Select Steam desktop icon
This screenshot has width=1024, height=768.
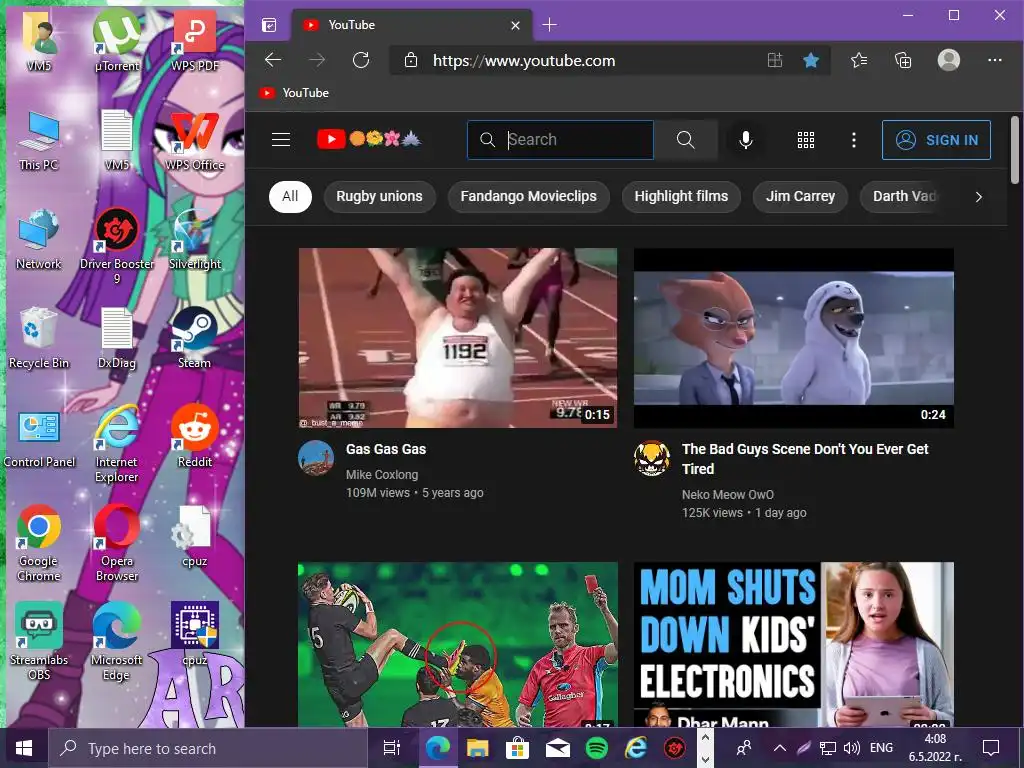(x=195, y=338)
